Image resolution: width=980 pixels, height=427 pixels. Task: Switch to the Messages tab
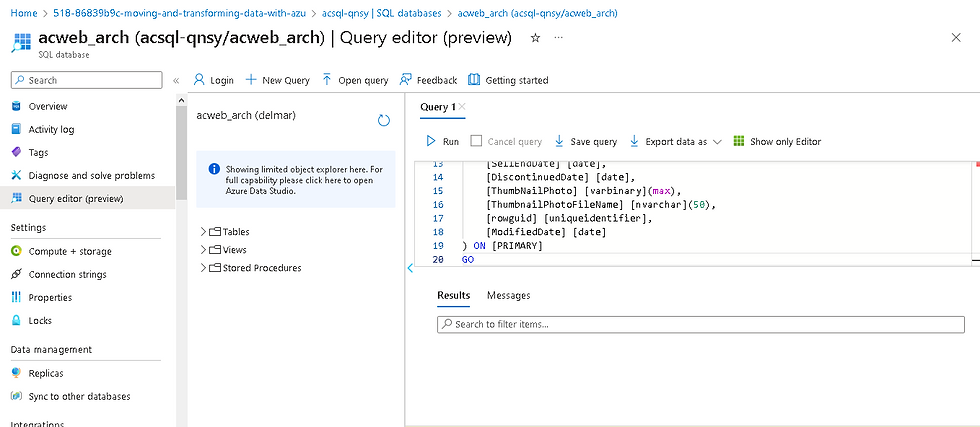pyautogui.click(x=508, y=295)
